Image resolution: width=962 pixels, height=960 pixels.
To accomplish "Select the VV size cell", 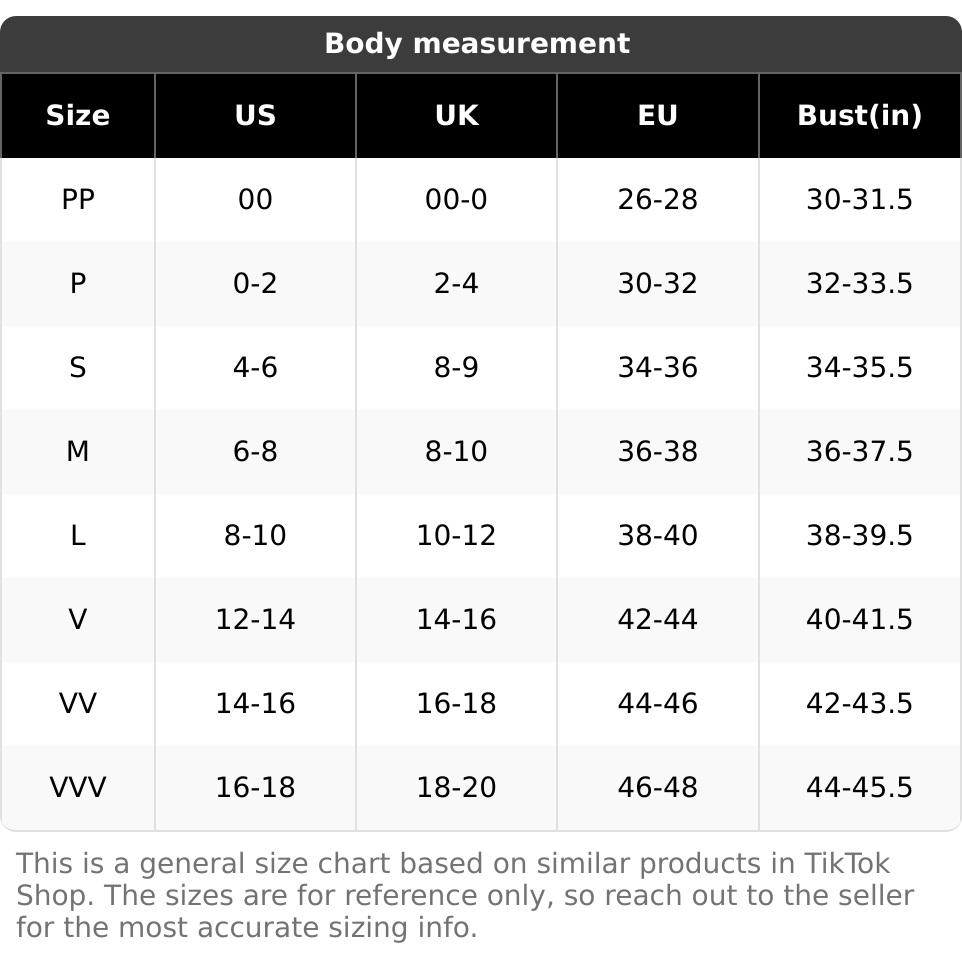I will [x=78, y=704].
